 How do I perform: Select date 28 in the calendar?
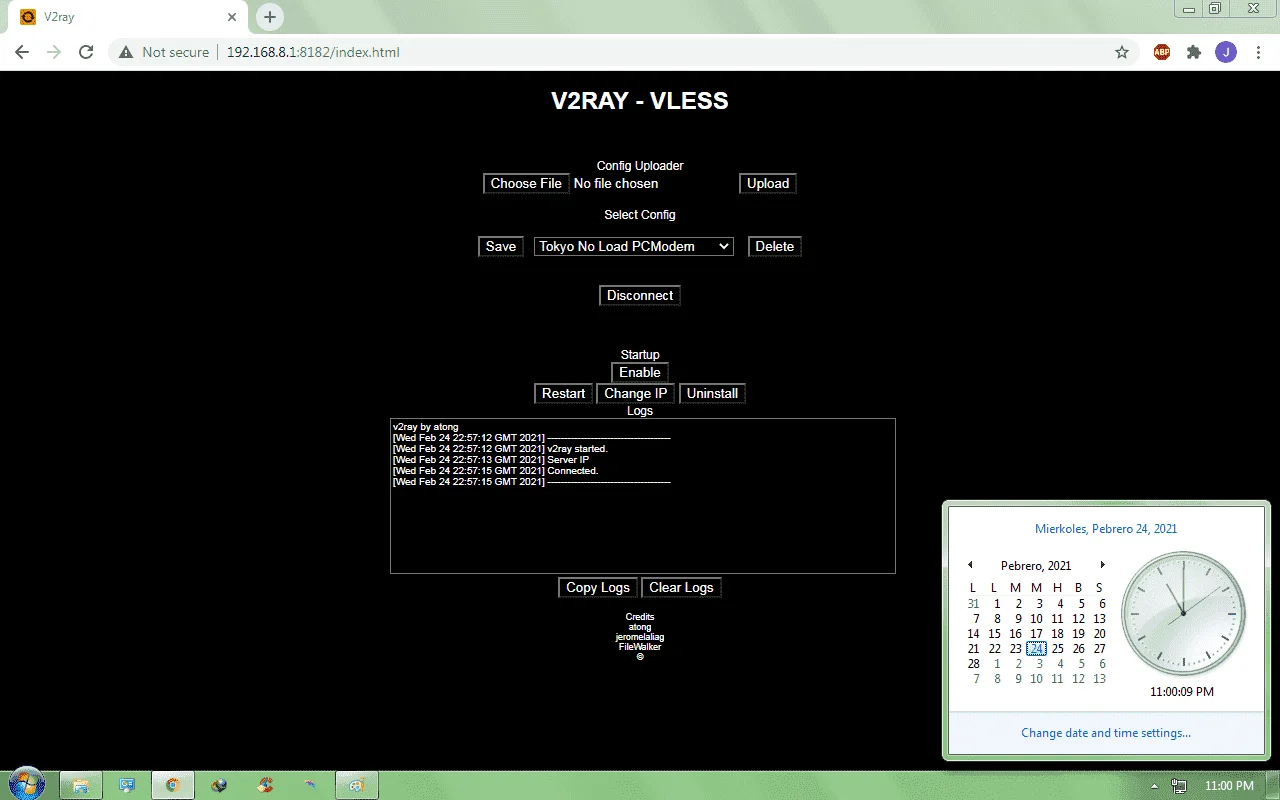coord(973,664)
